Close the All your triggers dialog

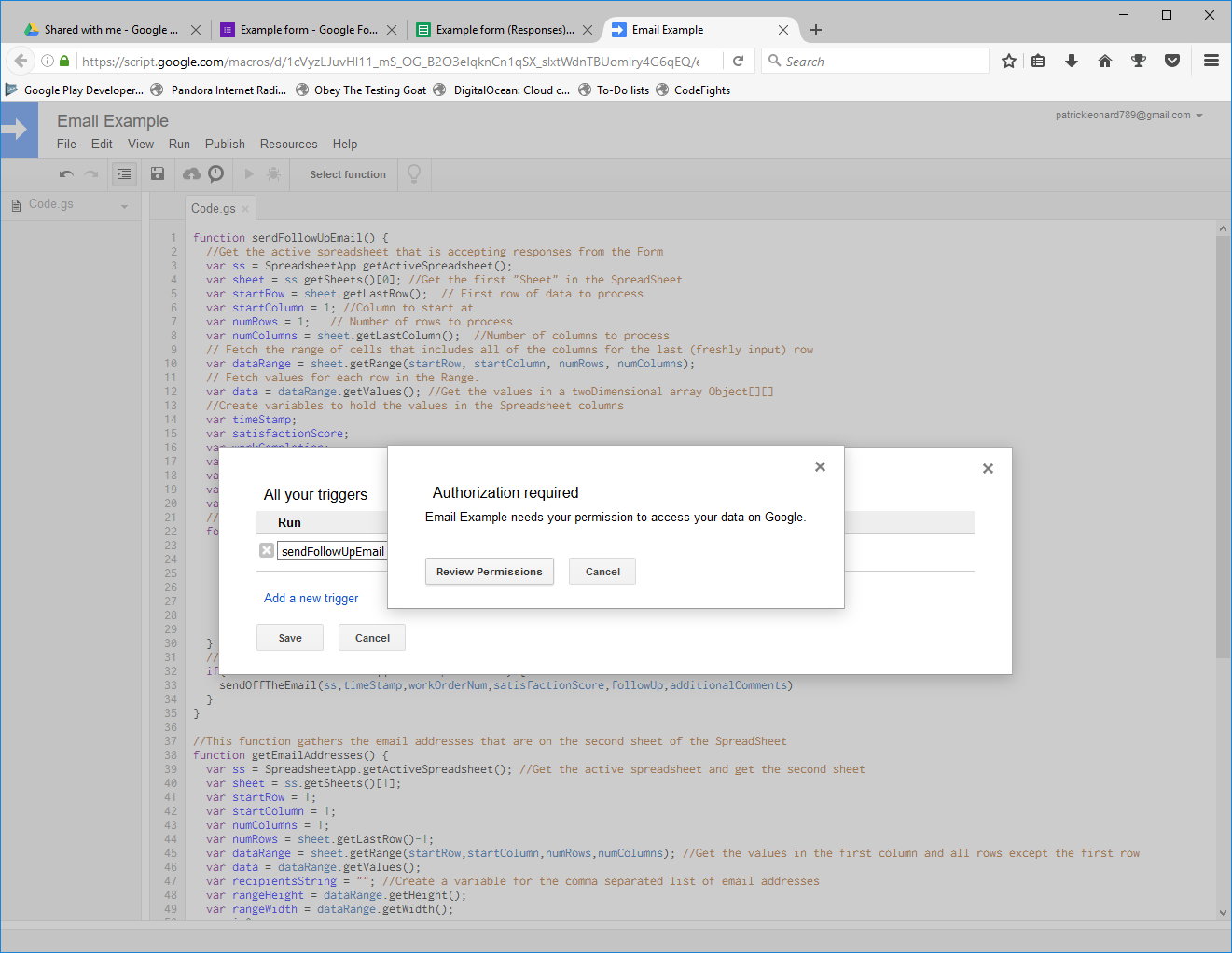(x=988, y=468)
